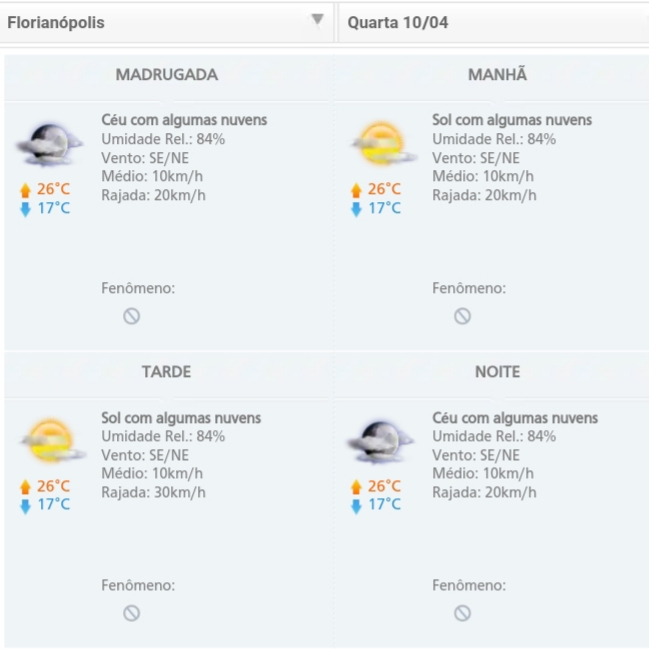Screen dimensions: 649x649
Task: Click the Madrugada no-phenomenon icon
Action: click(131, 316)
